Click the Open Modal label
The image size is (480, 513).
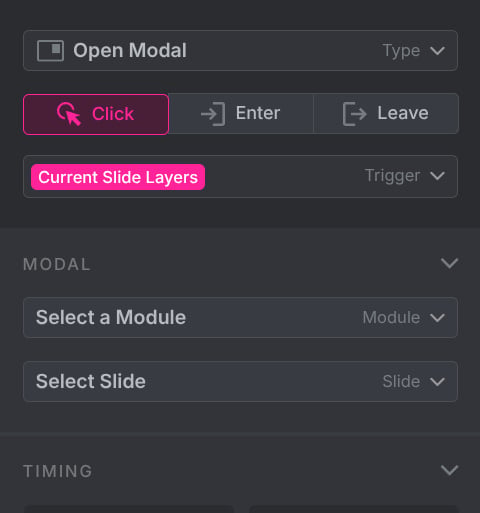[x=130, y=51]
